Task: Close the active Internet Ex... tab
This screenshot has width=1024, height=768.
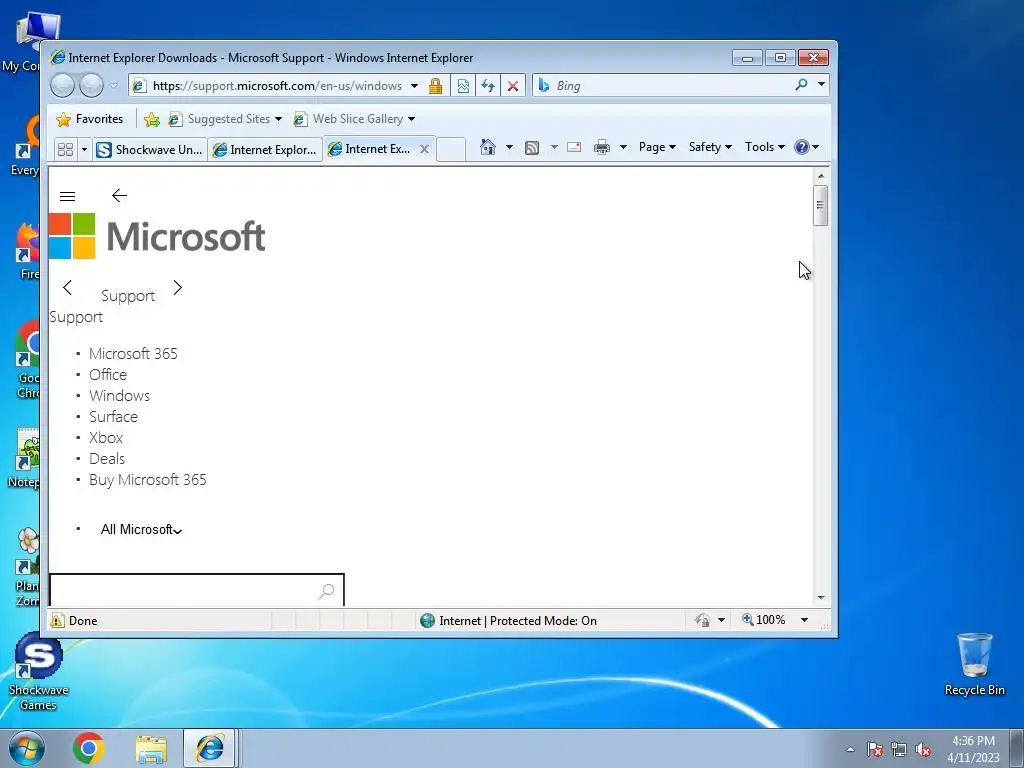Action: (x=424, y=149)
